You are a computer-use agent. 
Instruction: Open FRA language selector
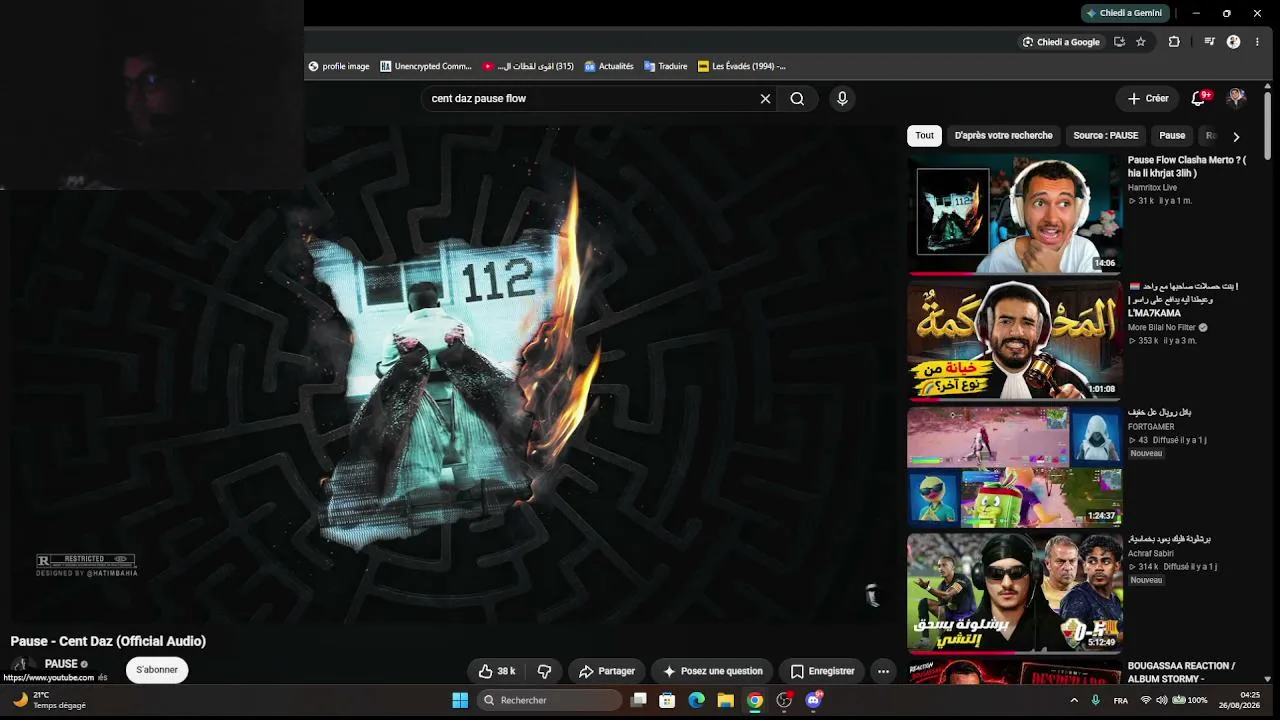click(1121, 700)
